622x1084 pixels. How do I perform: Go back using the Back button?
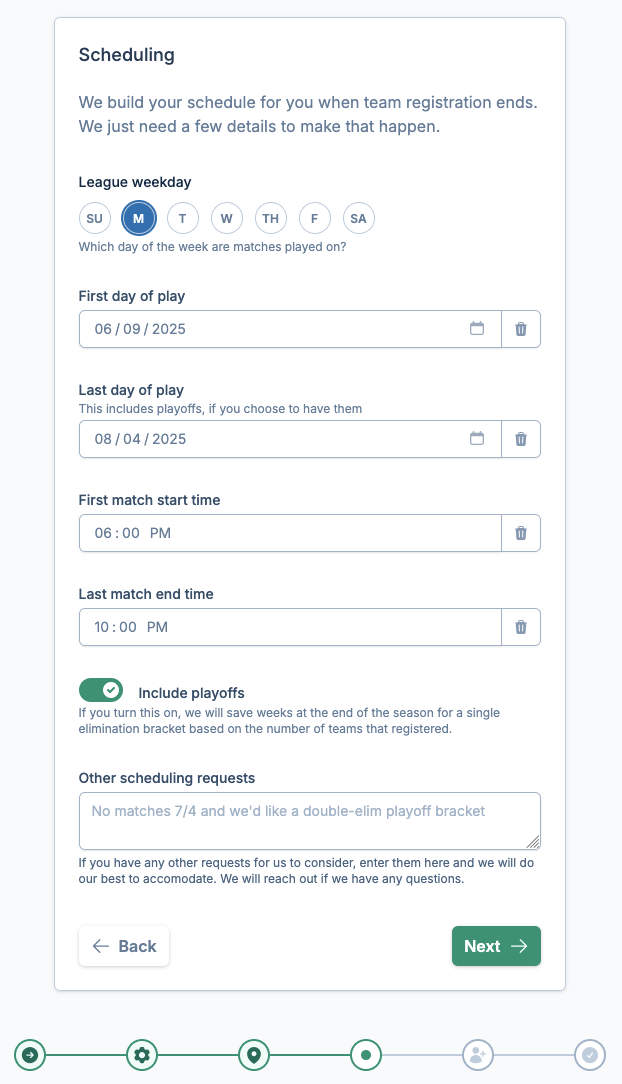123,945
